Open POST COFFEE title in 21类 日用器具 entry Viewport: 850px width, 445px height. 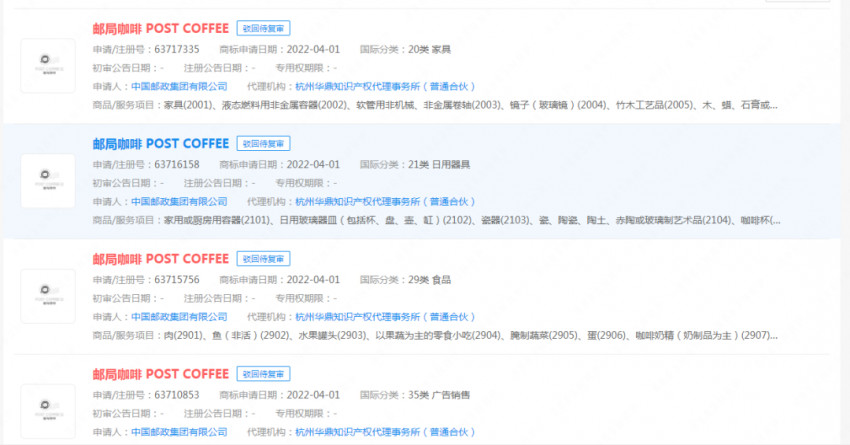160,144
